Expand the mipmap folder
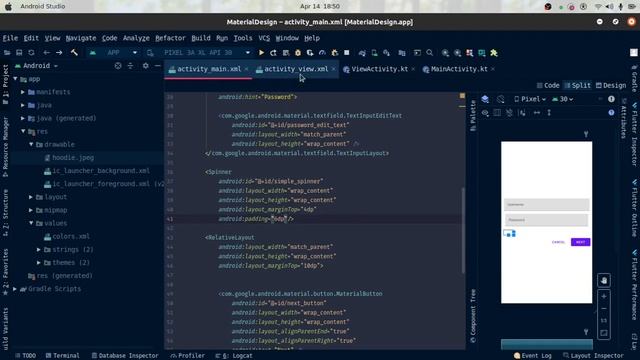 coord(31,210)
